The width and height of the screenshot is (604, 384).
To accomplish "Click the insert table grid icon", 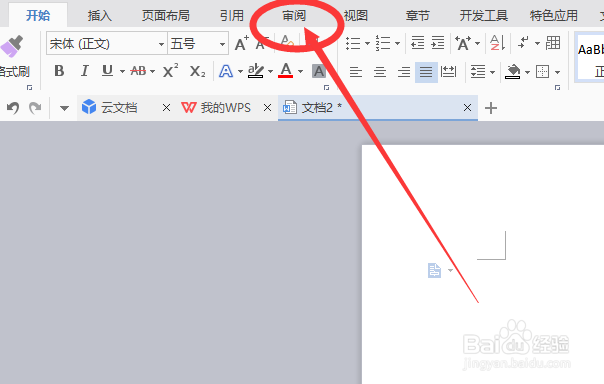I will [x=553, y=43].
